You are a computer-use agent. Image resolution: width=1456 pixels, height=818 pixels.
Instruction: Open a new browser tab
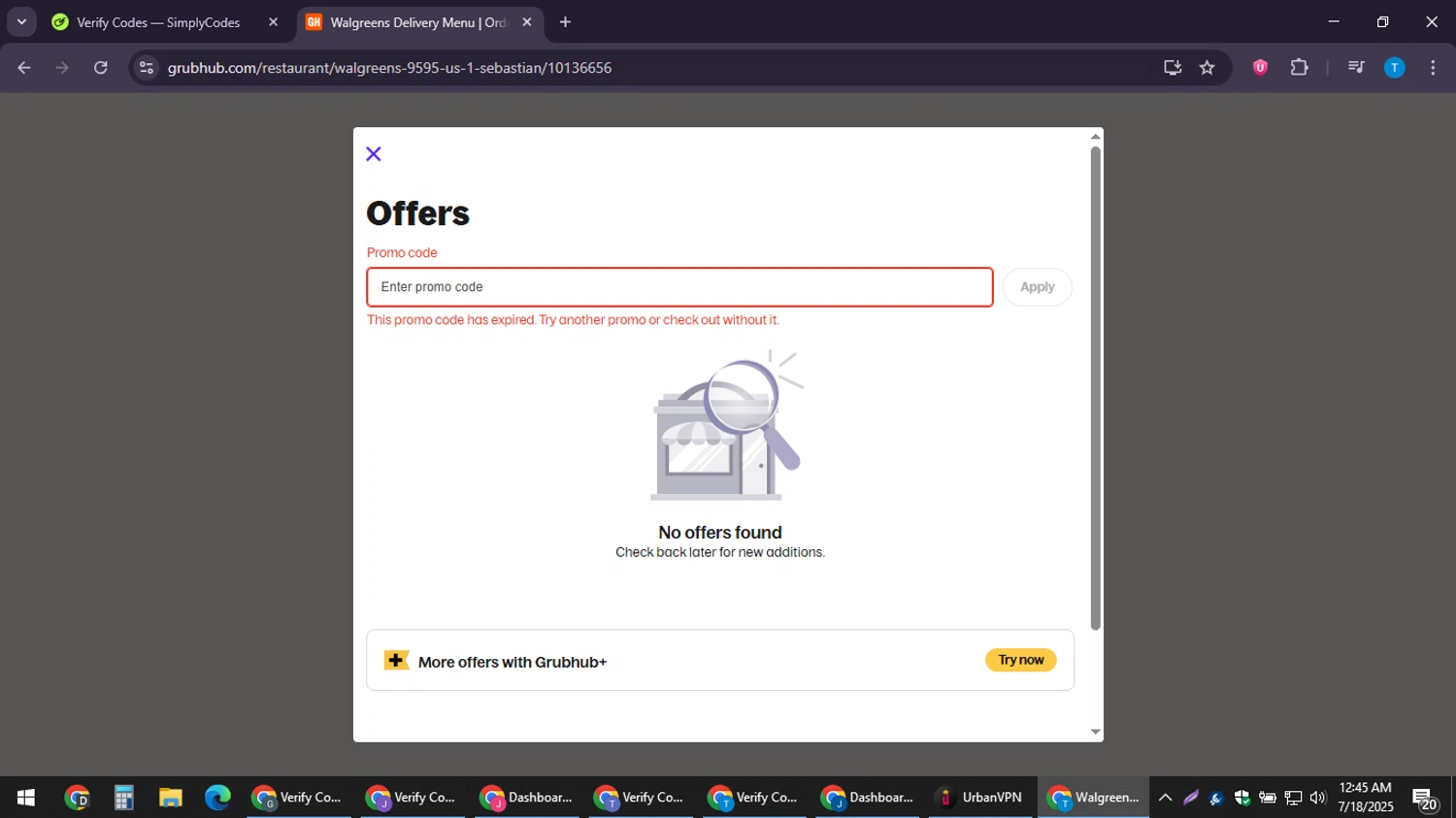(x=565, y=22)
